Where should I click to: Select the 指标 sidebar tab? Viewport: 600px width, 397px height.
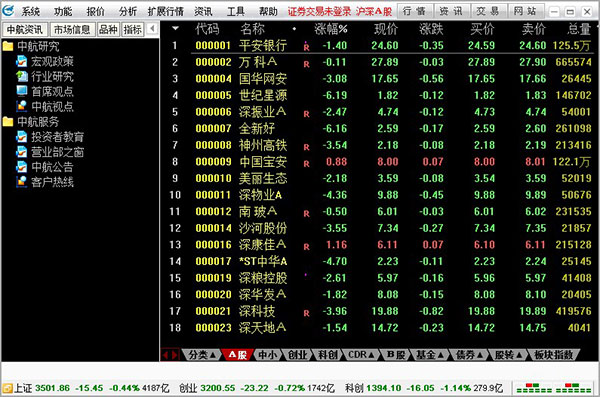tap(132, 29)
